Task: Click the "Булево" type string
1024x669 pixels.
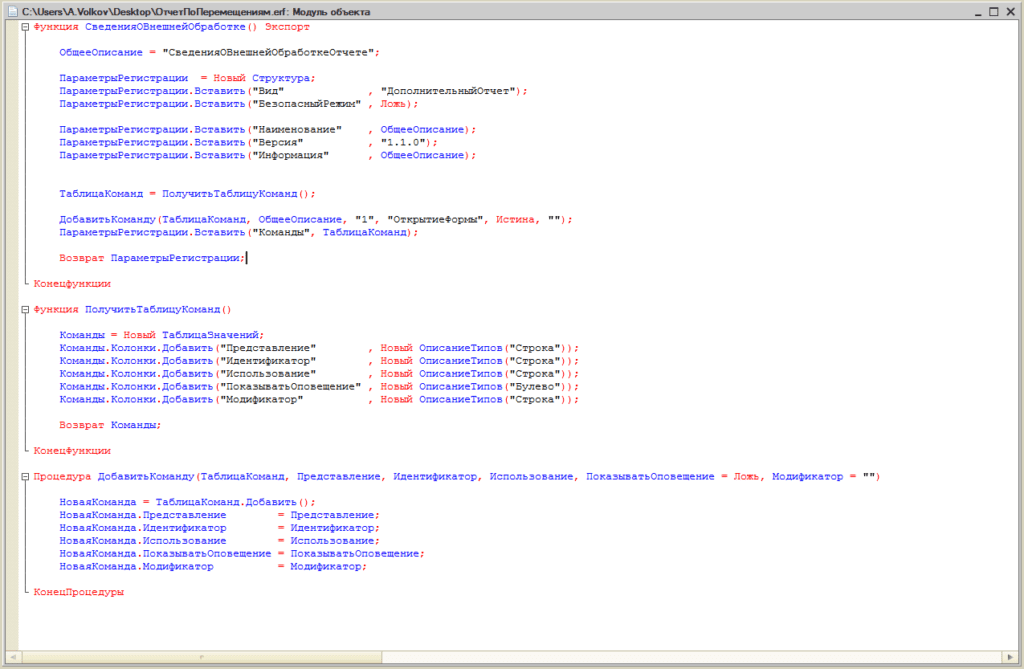Action: [535, 387]
